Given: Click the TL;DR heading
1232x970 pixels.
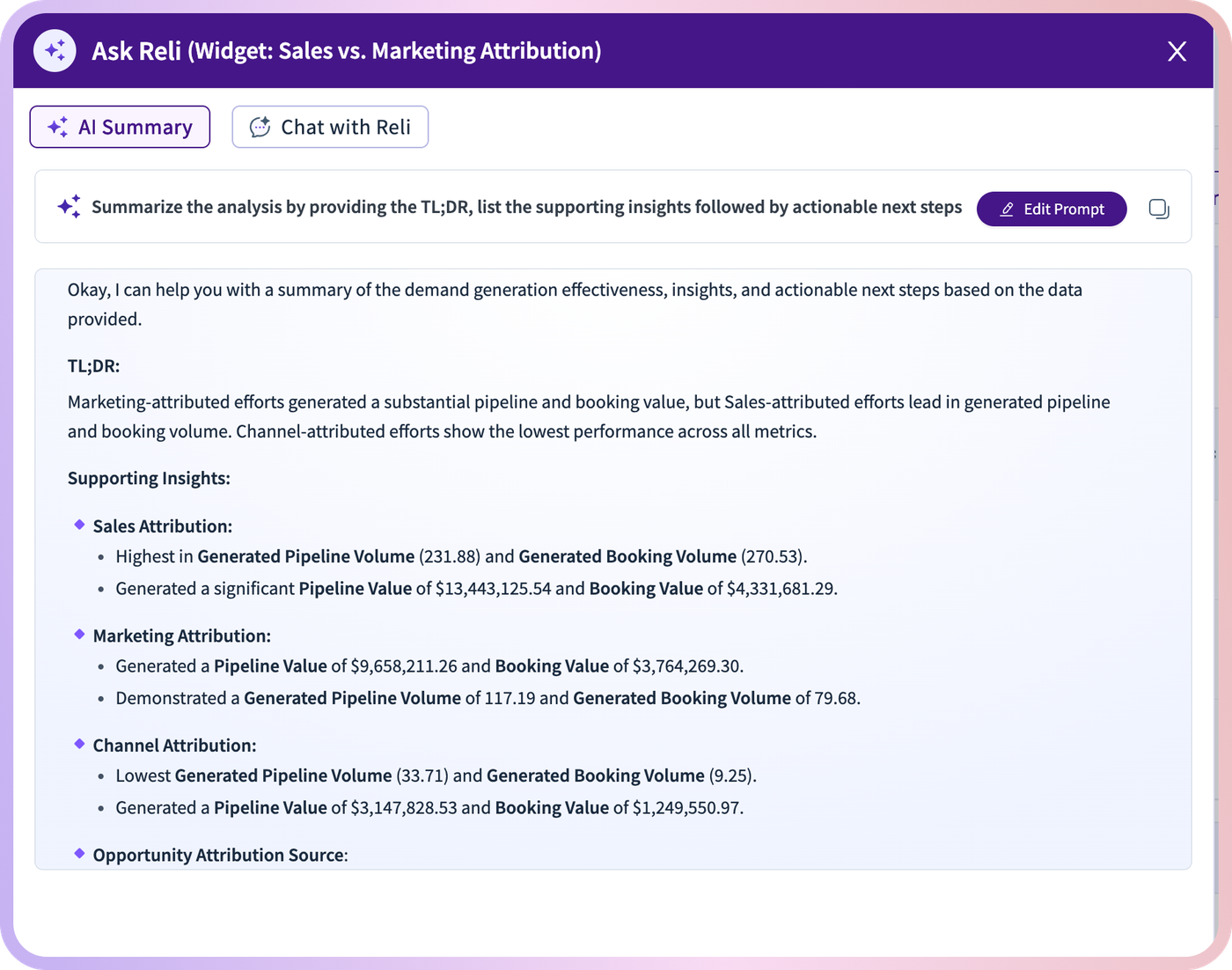Looking at the screenshot, I should coord(93,366).
